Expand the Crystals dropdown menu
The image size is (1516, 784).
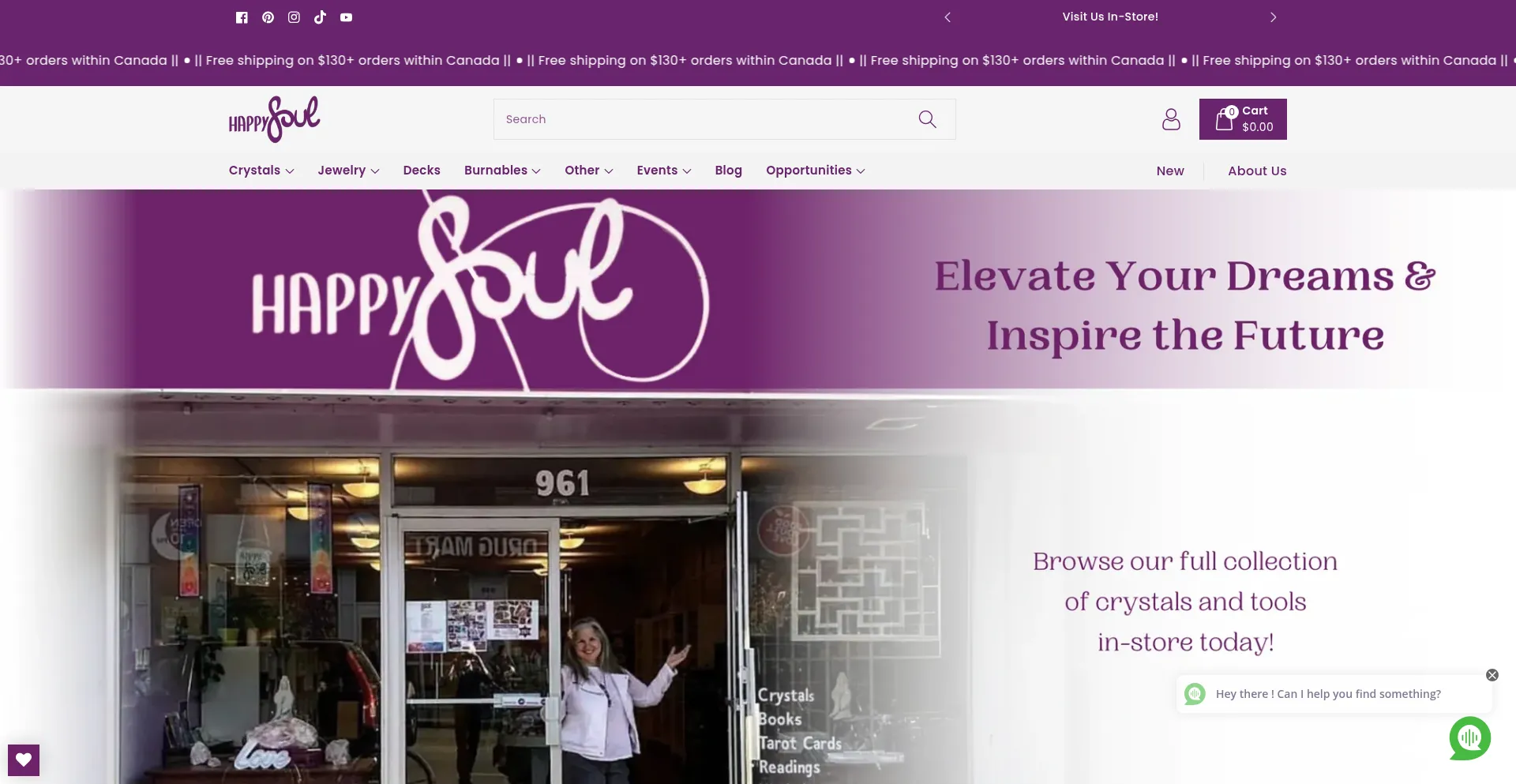click(261, 171)
